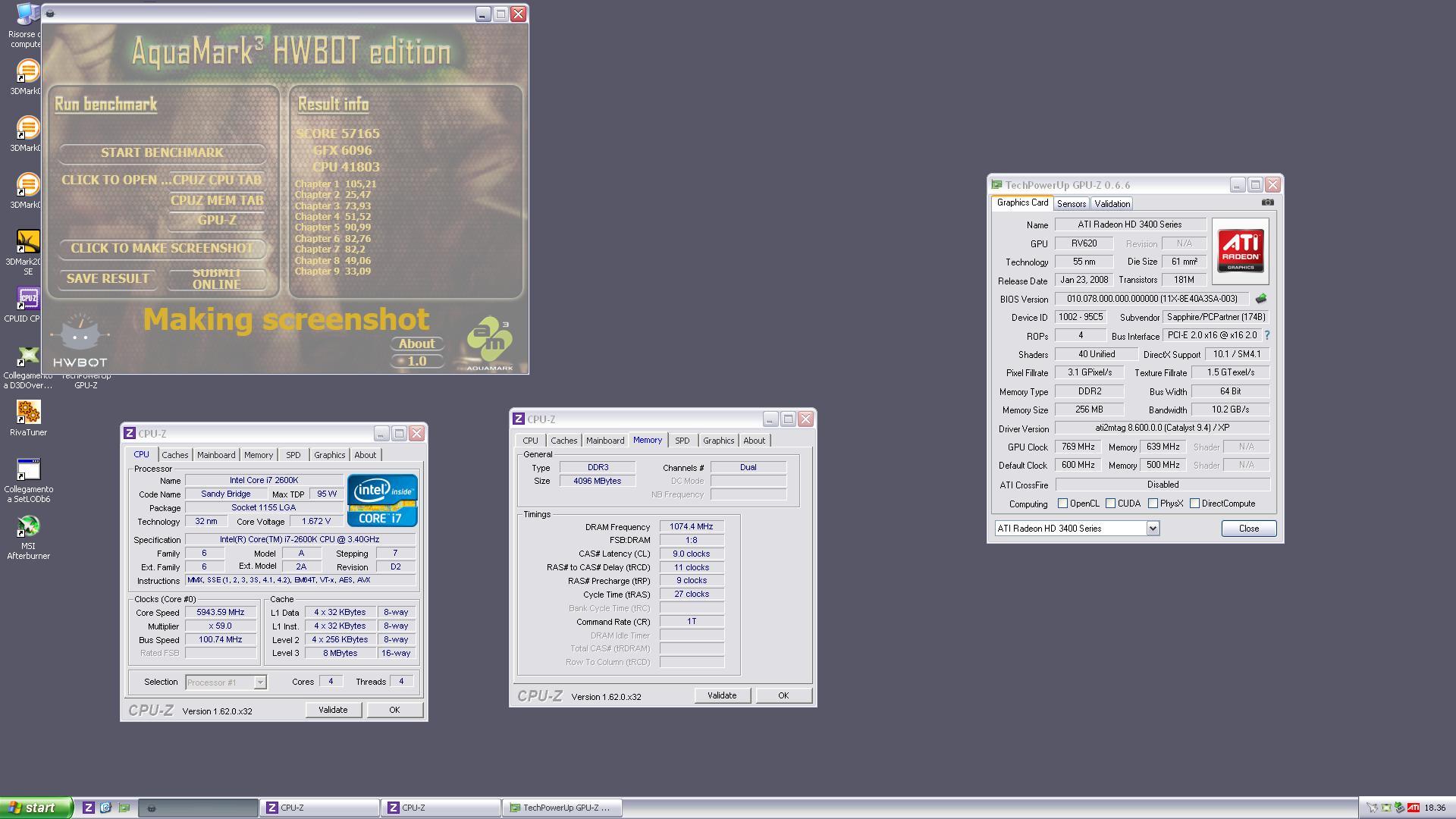Click the AquaMark window title bar icon

coord(50,14)
